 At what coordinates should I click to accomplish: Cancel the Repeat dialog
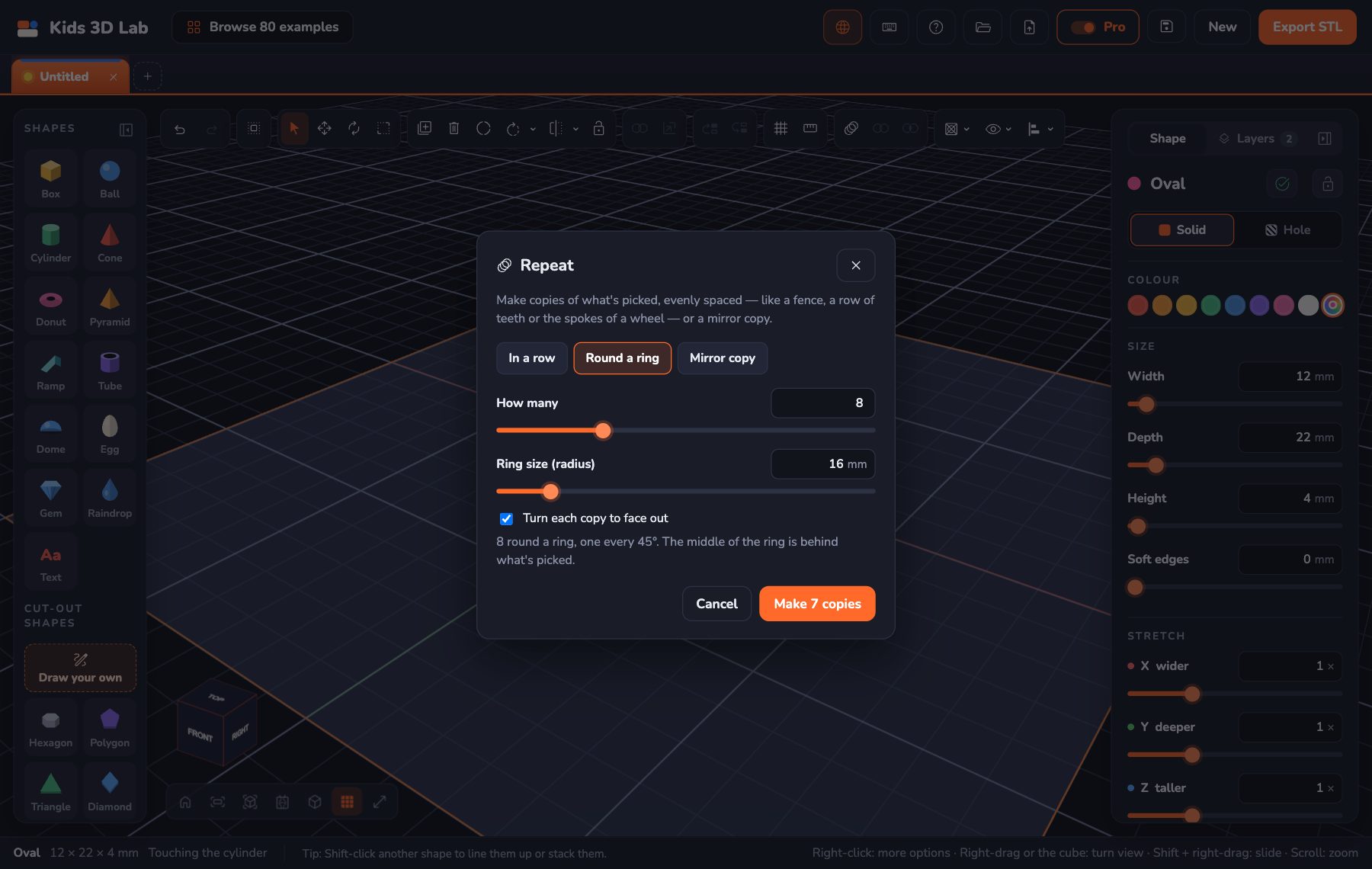[x=716, y=604]
